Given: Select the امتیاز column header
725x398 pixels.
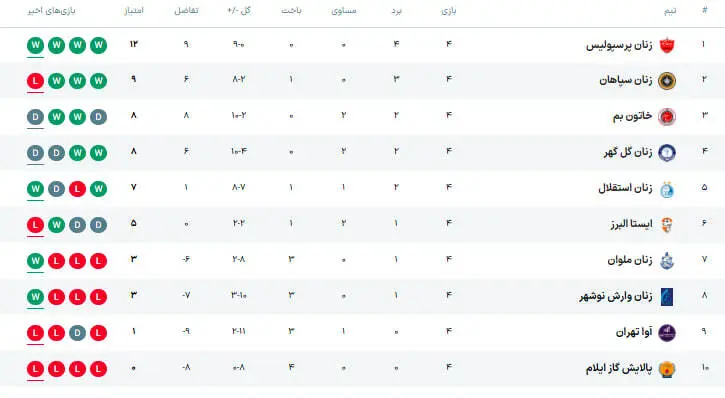Looking at the screenshot, I should 134,11.
